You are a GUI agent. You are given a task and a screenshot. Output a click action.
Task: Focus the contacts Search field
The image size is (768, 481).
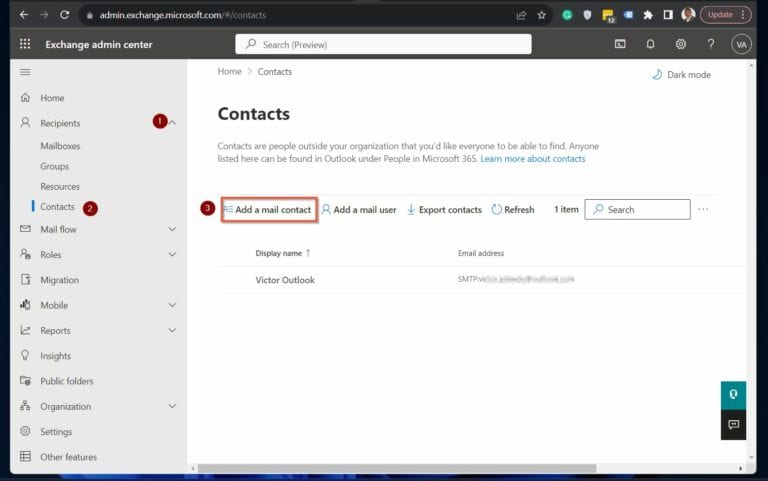[x=638, y=210]
